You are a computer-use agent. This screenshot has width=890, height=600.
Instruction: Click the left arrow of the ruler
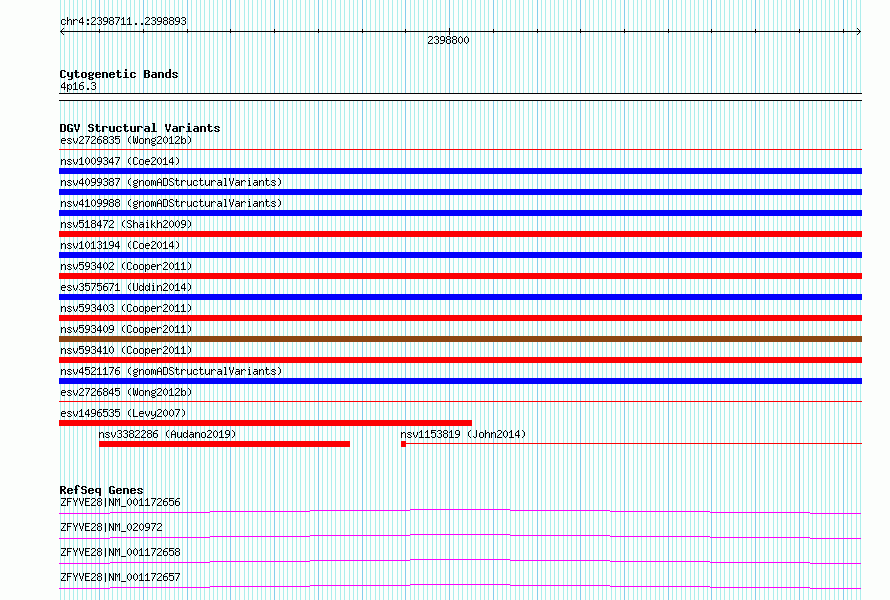point(62,32)
